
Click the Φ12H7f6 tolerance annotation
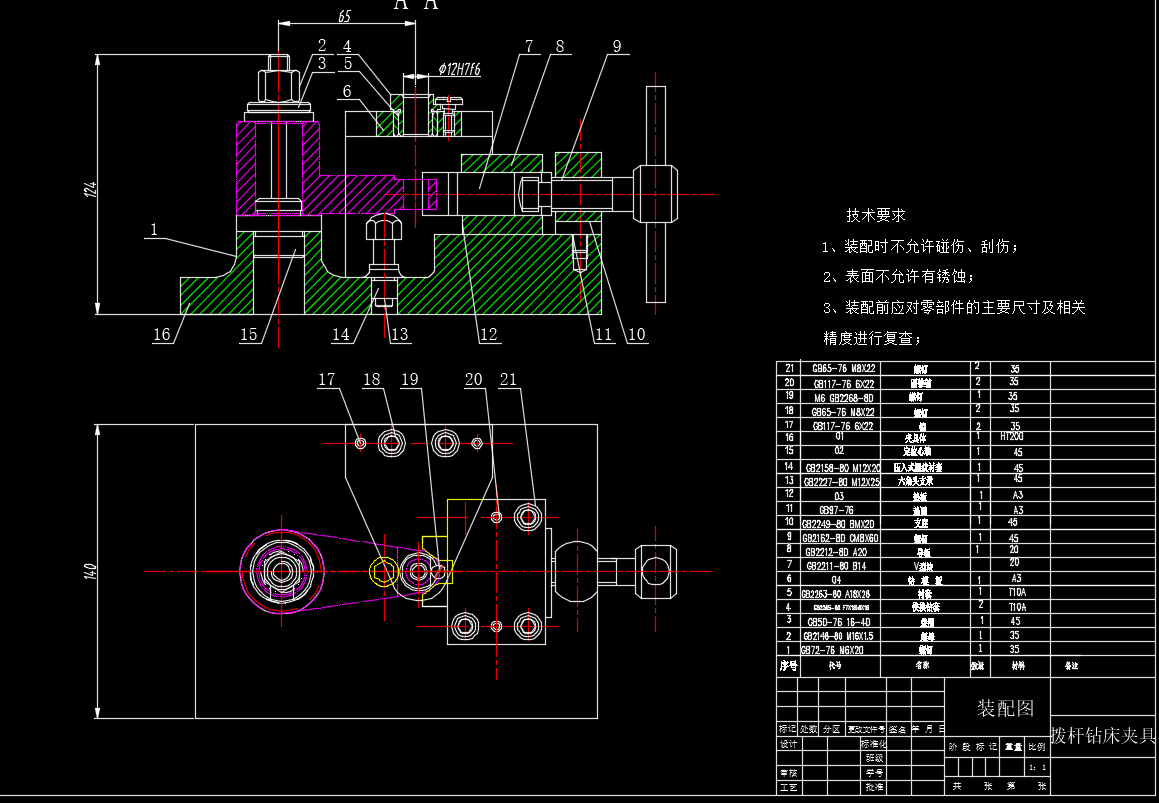[x=459, y=70]
